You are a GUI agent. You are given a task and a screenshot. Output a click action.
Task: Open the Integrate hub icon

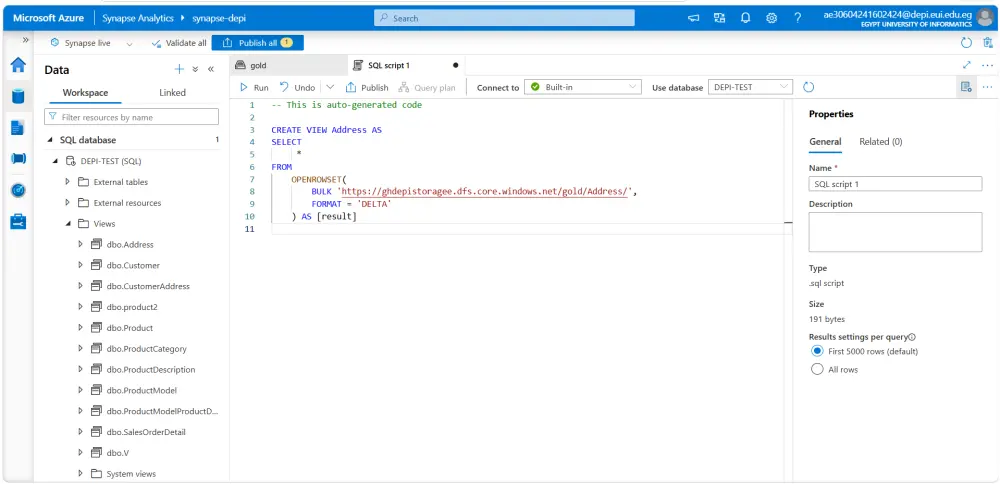pyautogui.click(x=18, y=159)
